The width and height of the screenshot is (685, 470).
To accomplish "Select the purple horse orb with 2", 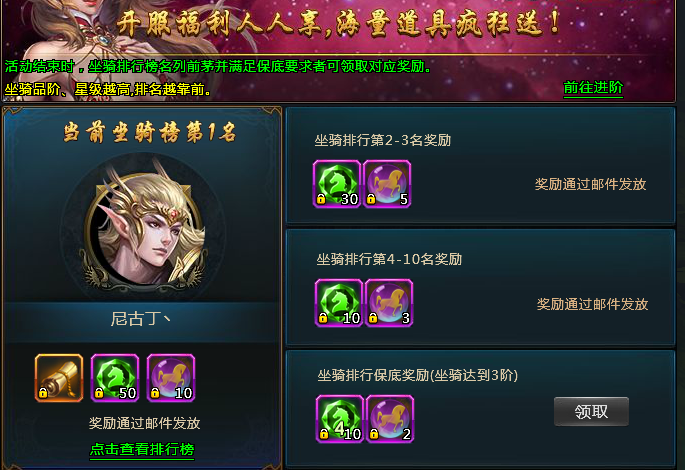I will [x=390, y=419].
